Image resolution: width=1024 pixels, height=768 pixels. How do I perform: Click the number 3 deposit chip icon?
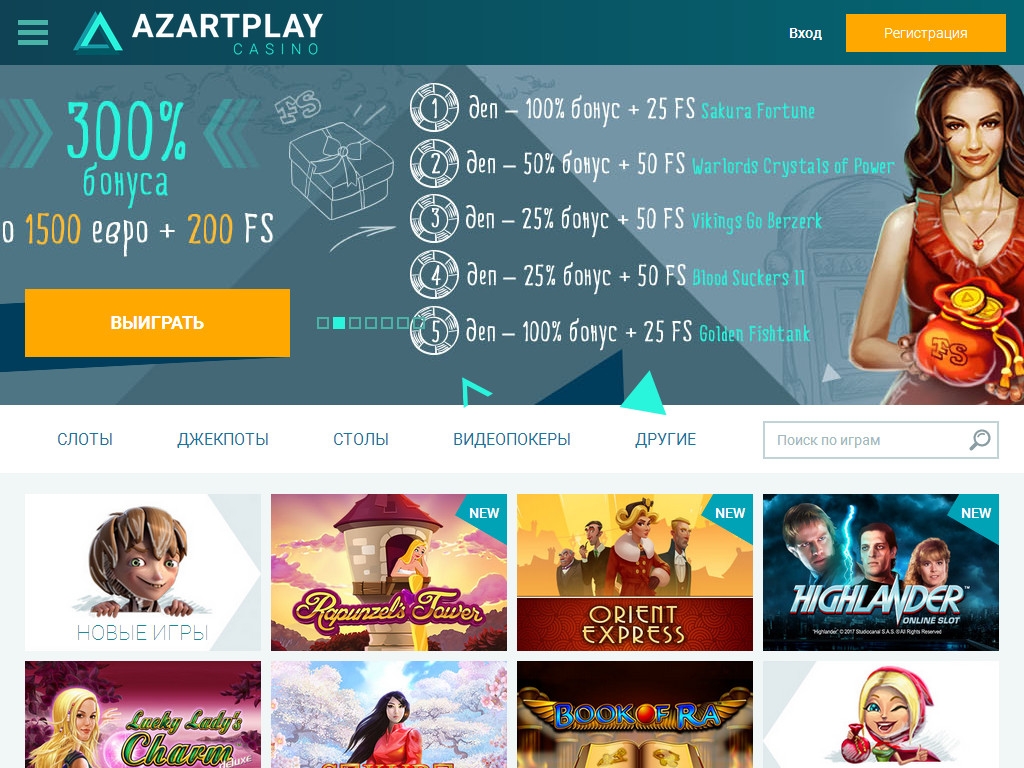tap(434, 218)
